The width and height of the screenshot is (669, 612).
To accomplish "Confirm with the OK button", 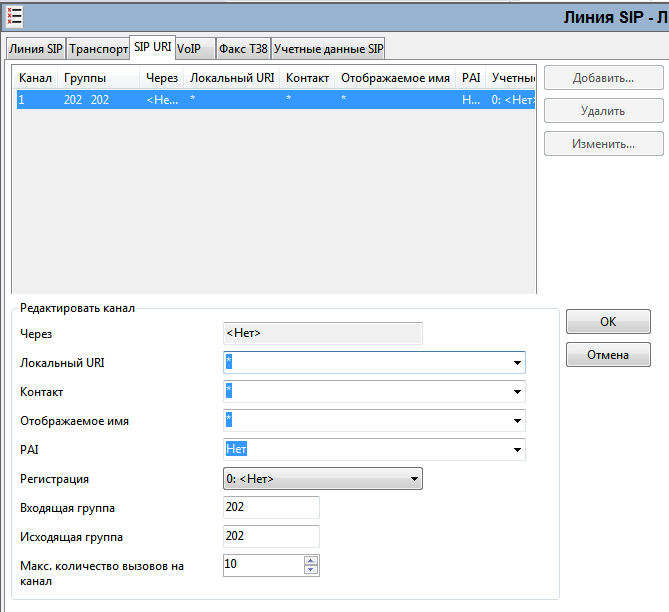I will click(608, 321).
